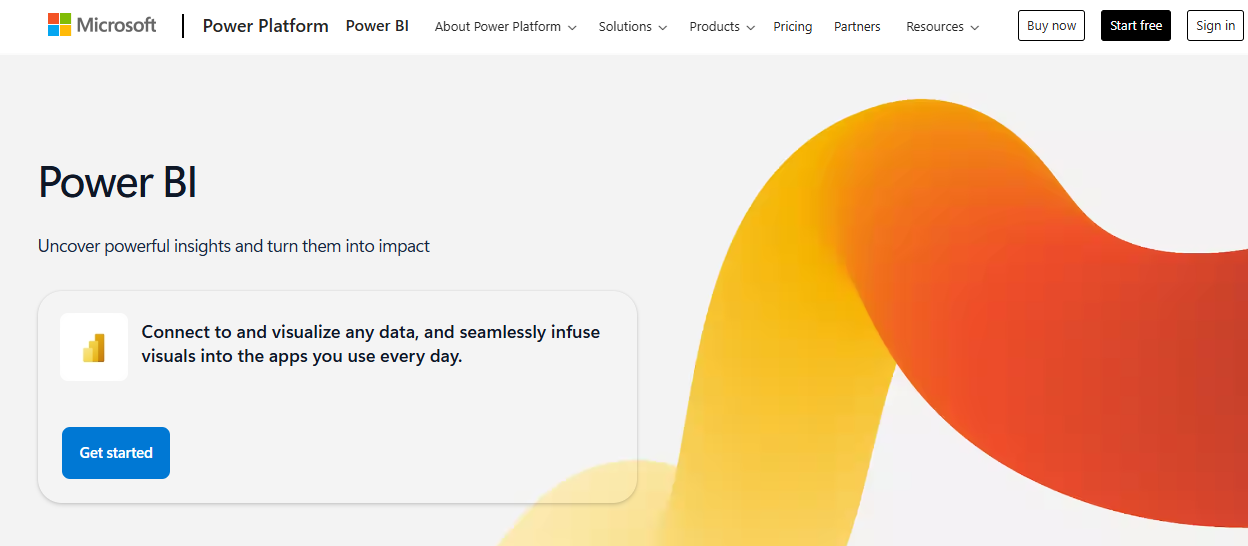Click the 'Uncover powerful insights' tagline text

234,246
